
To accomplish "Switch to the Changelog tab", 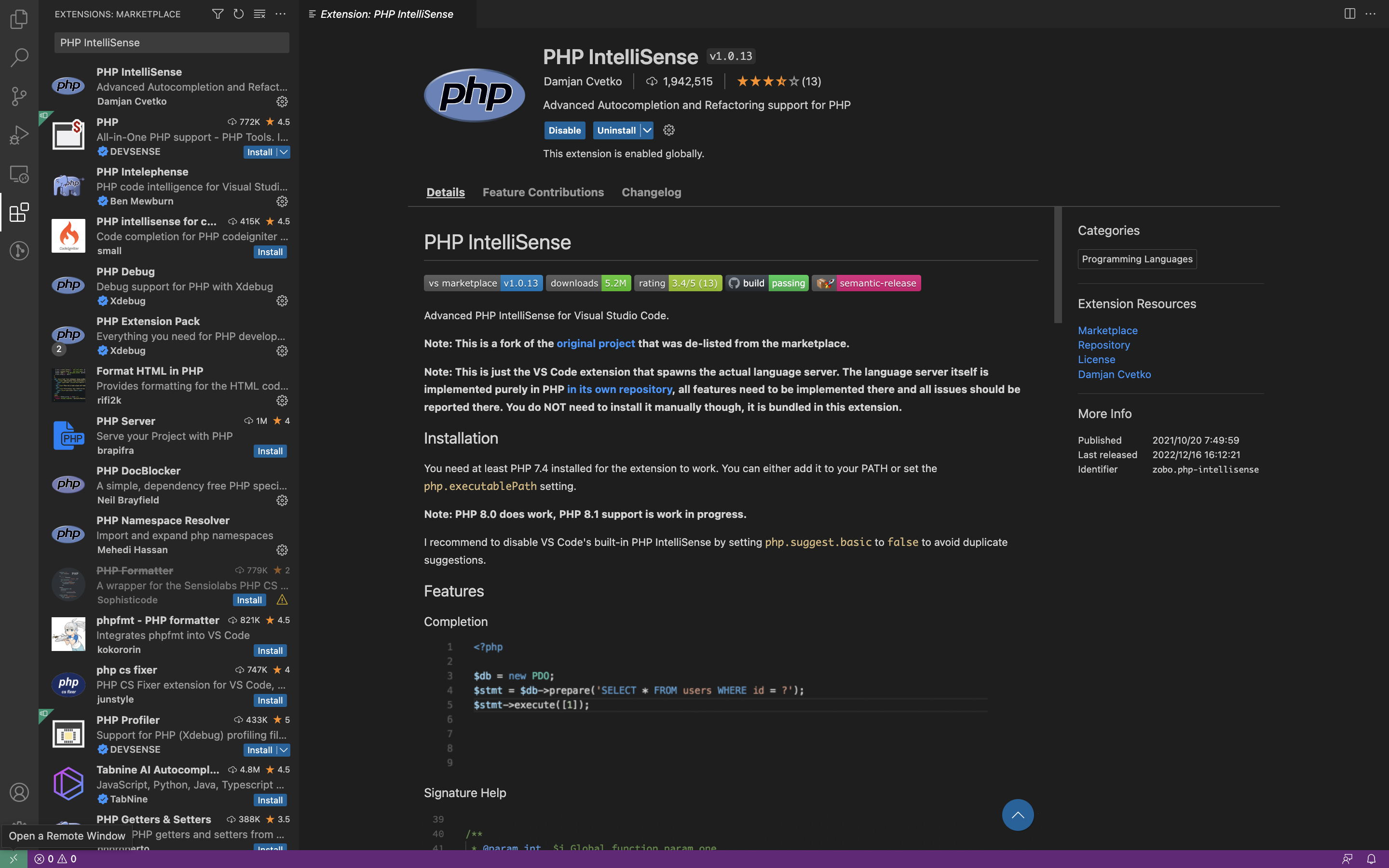I will [652, 192].
